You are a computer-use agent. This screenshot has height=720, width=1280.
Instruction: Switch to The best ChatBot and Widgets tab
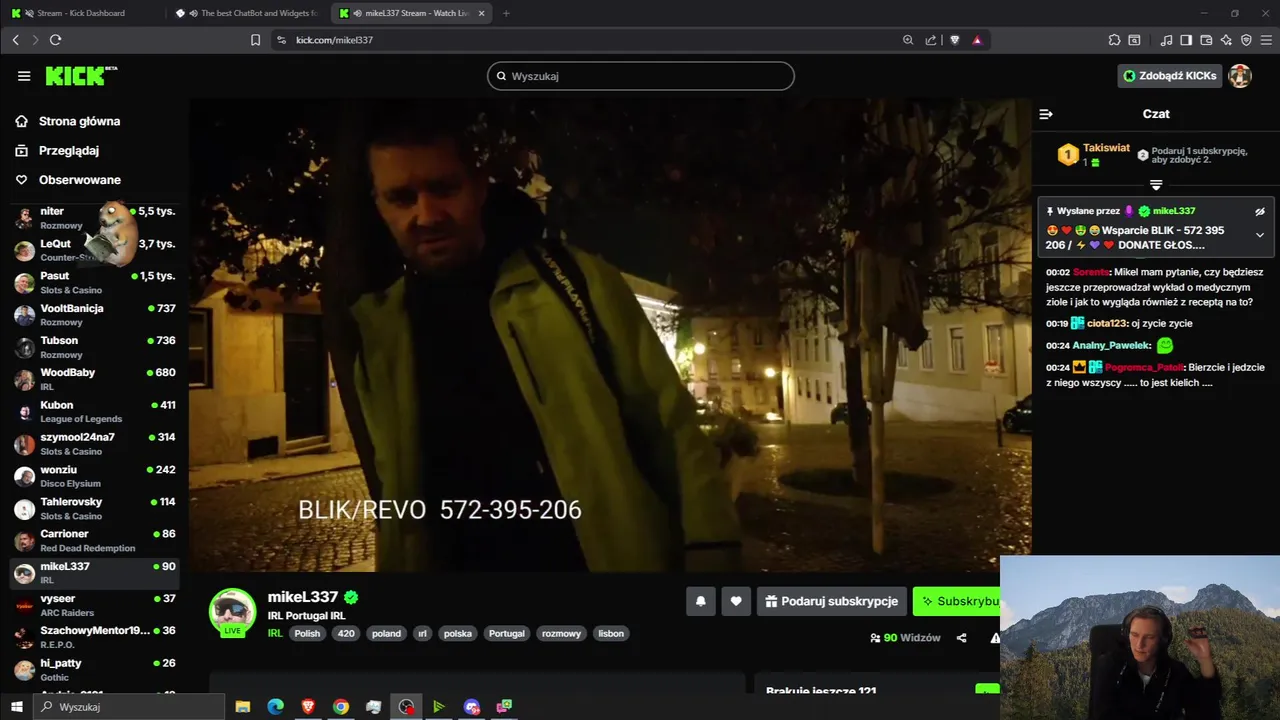tap(248, 13)
